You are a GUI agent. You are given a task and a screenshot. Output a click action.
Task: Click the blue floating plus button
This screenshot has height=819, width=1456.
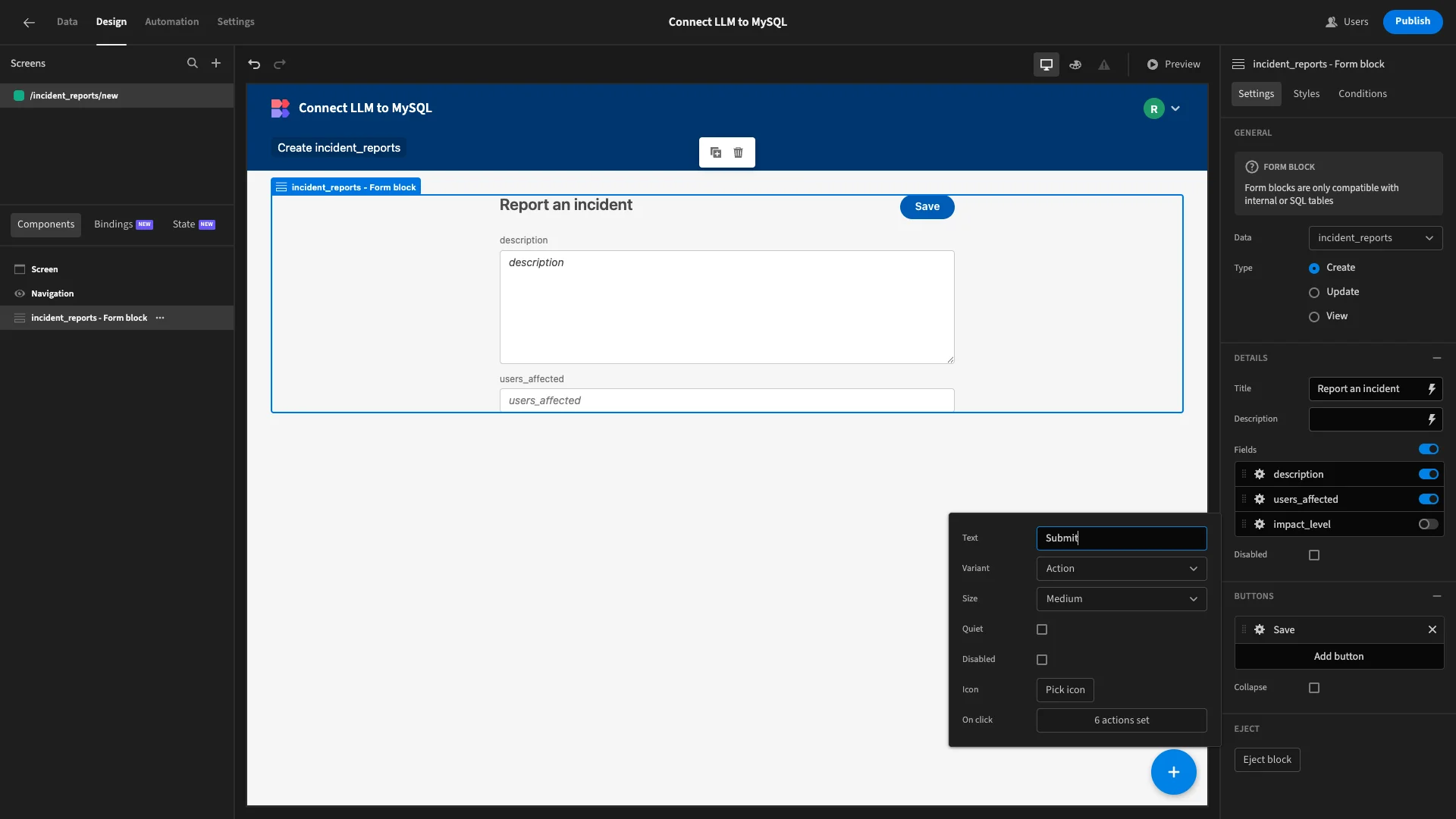pyautogui.click(x=1173, y=772)
